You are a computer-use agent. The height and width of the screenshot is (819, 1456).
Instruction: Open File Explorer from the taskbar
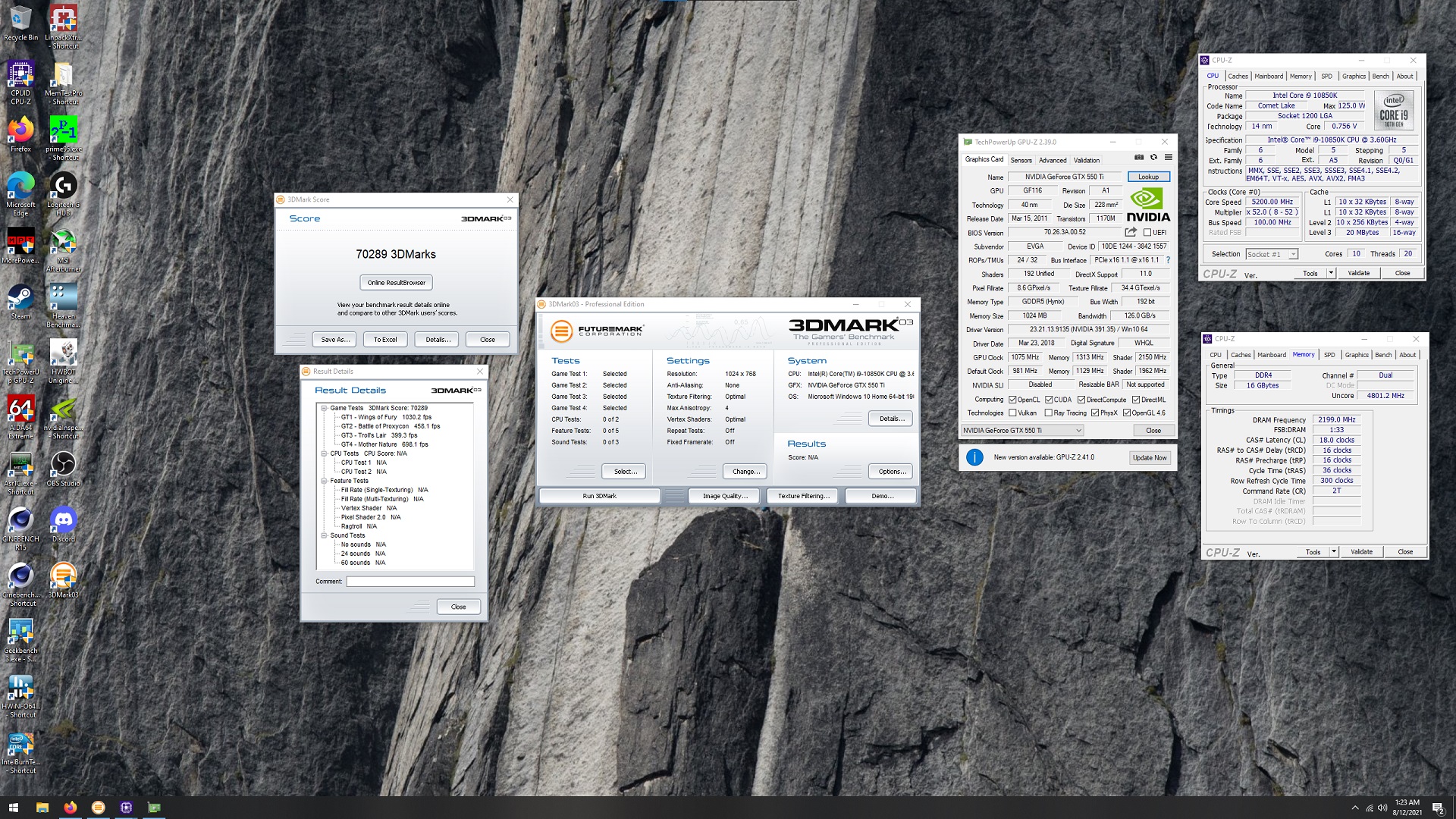tap(42, 808)
